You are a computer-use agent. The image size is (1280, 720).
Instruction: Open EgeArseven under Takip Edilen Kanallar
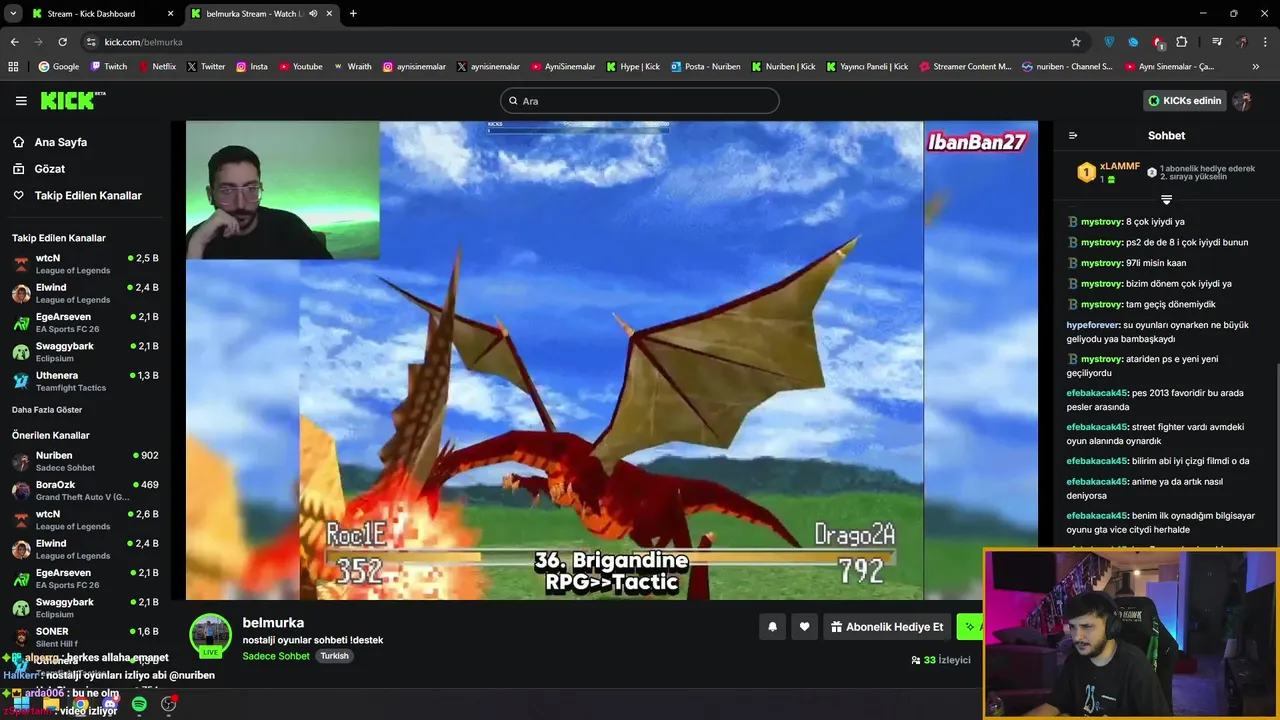point(85,322)
